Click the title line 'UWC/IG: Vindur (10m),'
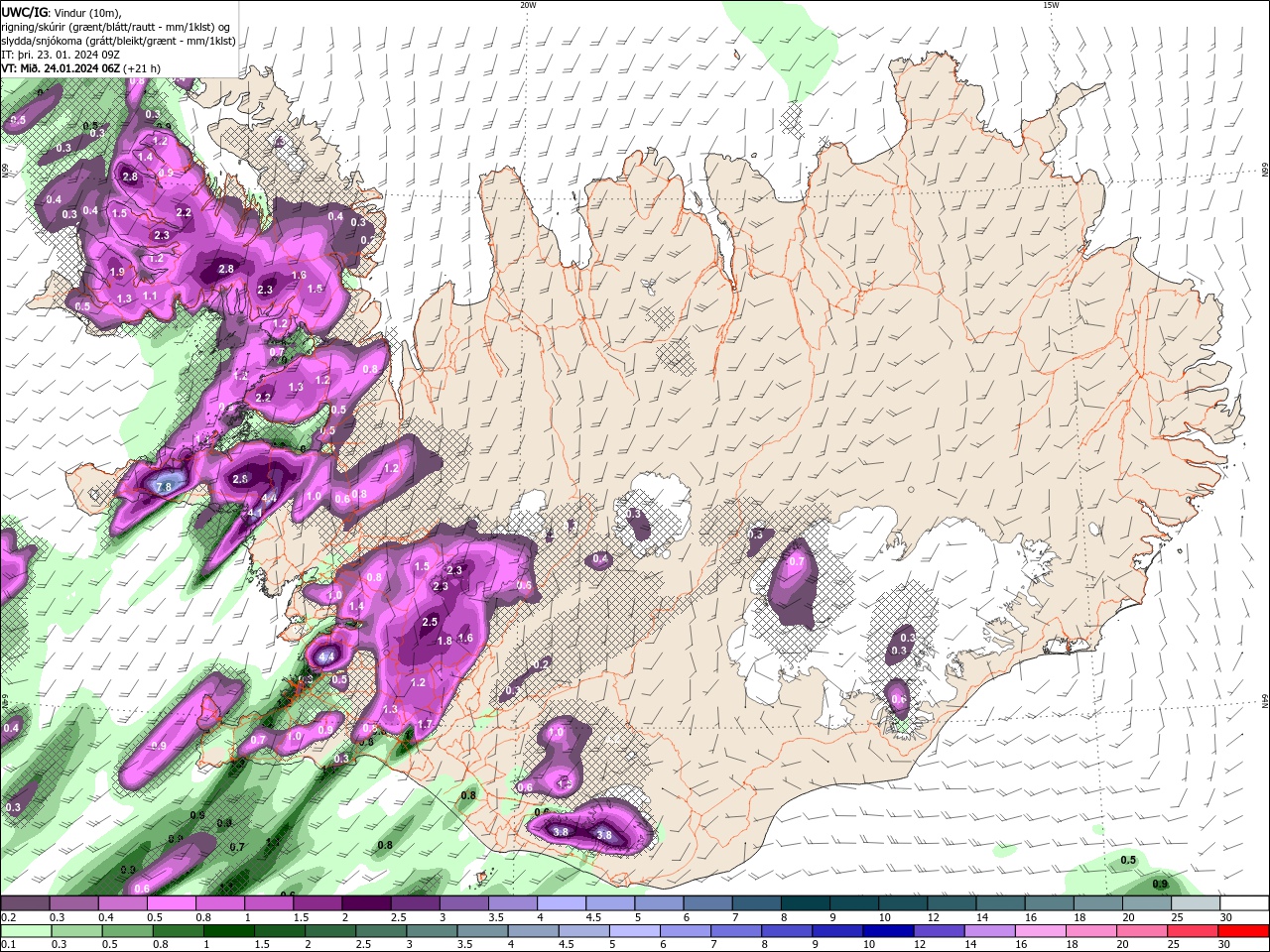 click(x=61, y=12)
